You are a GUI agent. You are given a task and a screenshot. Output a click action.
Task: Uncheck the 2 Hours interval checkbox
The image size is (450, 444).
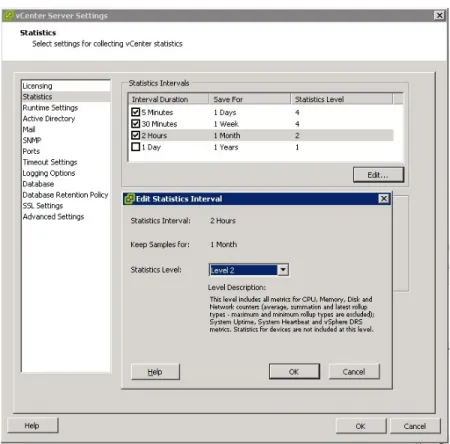coord(135,135)
